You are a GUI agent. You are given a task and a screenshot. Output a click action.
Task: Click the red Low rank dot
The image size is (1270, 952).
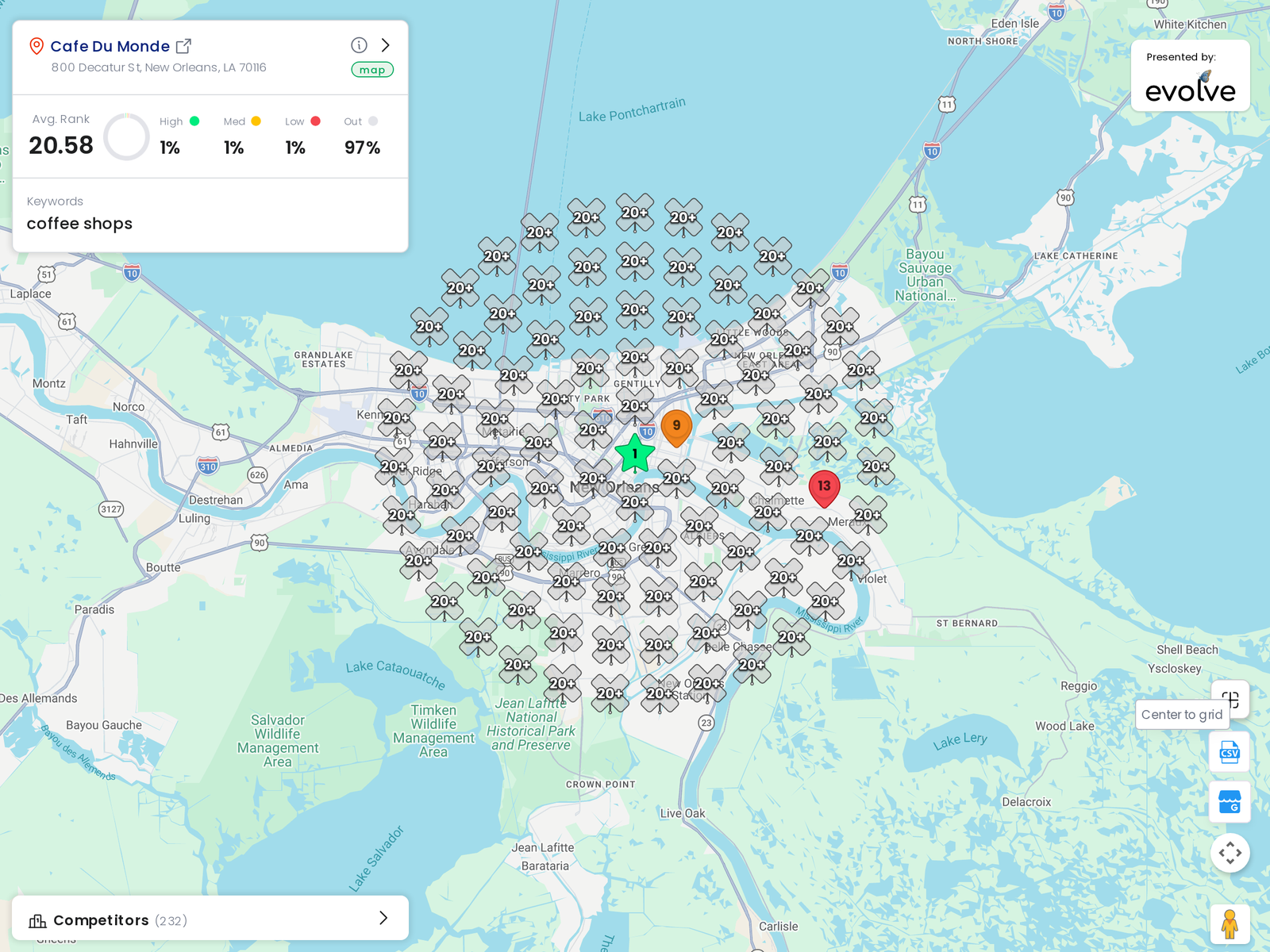point(315,121)
